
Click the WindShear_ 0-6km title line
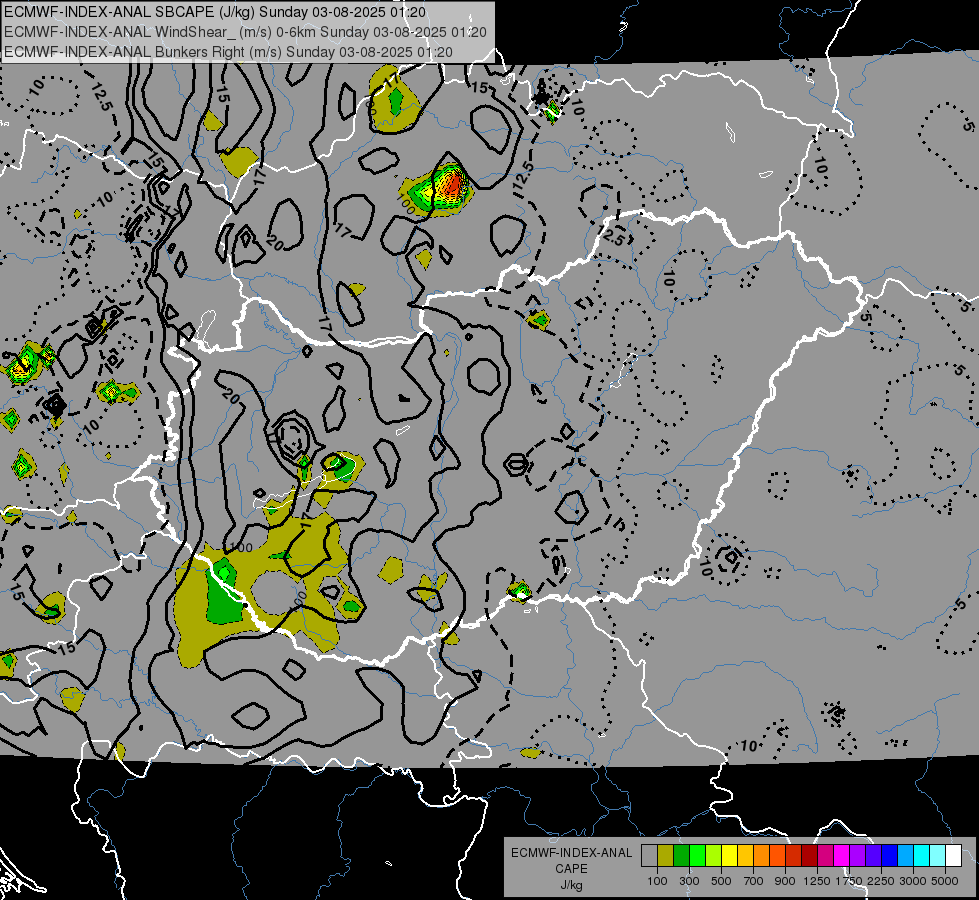pyautogui.click(x=245, y=32)
